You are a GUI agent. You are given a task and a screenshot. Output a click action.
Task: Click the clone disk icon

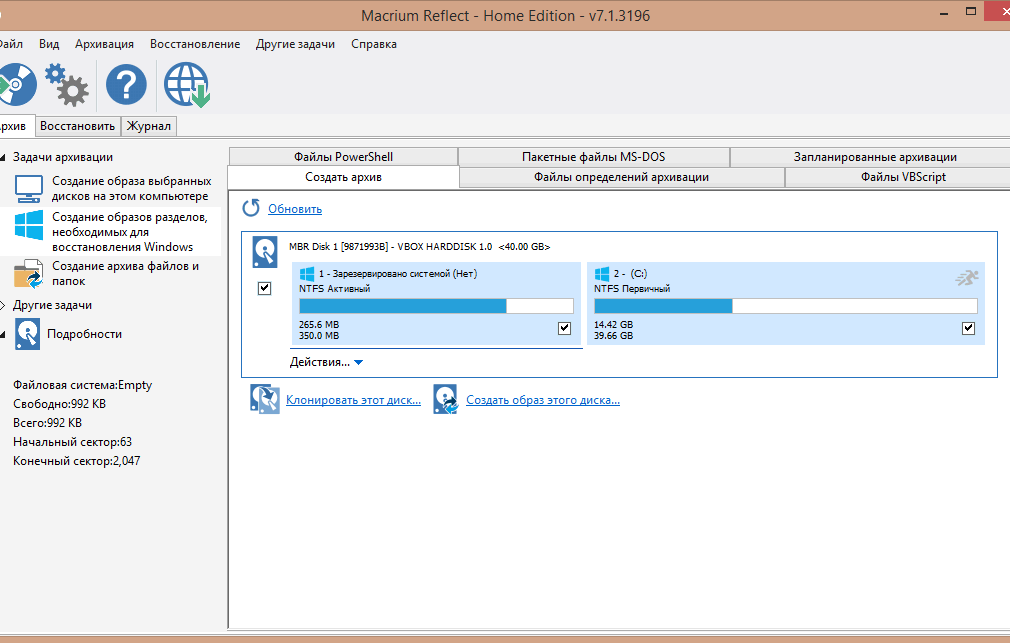[x=265, y=399]
